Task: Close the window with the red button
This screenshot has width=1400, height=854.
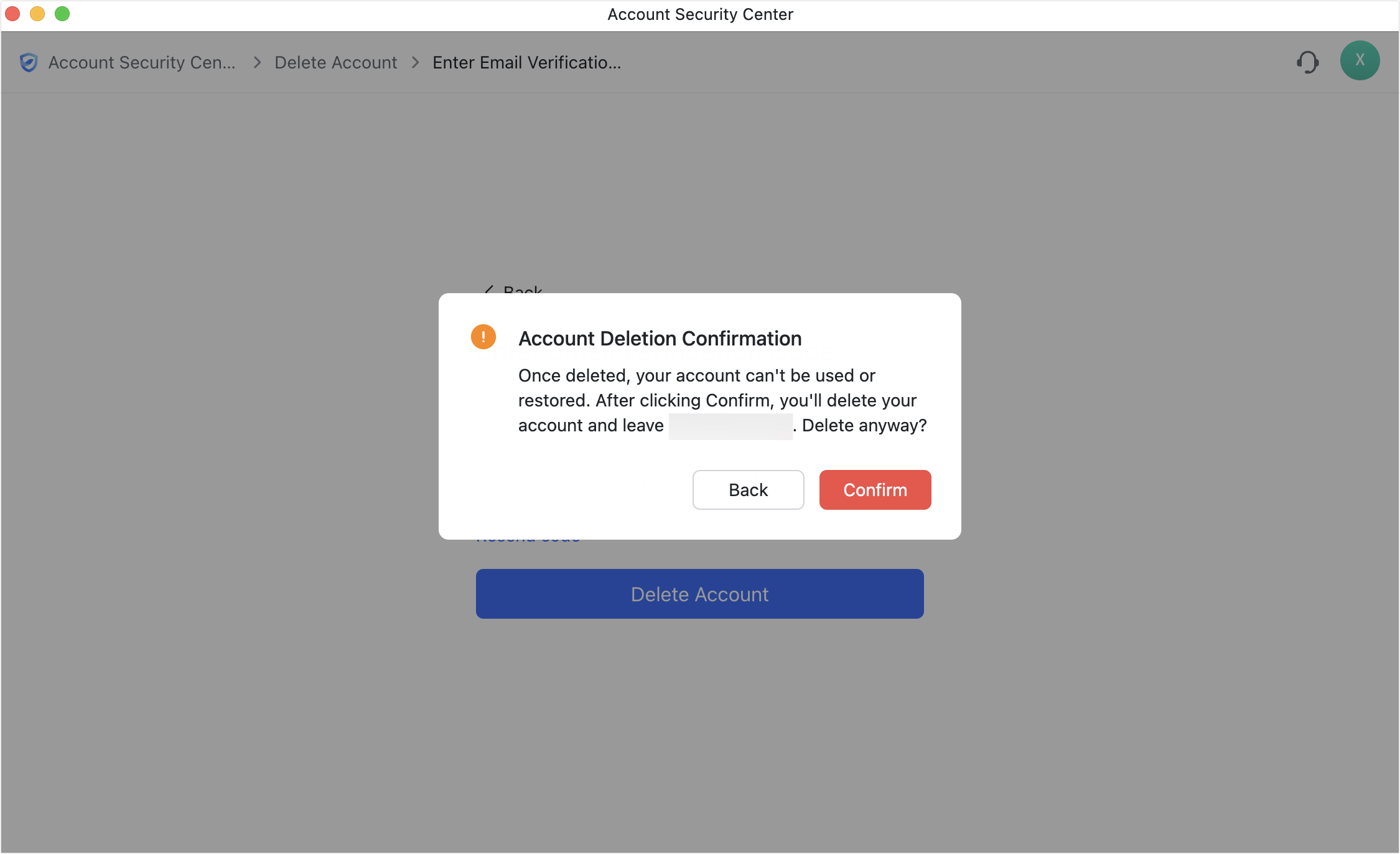Action: (x=13, y=14)
